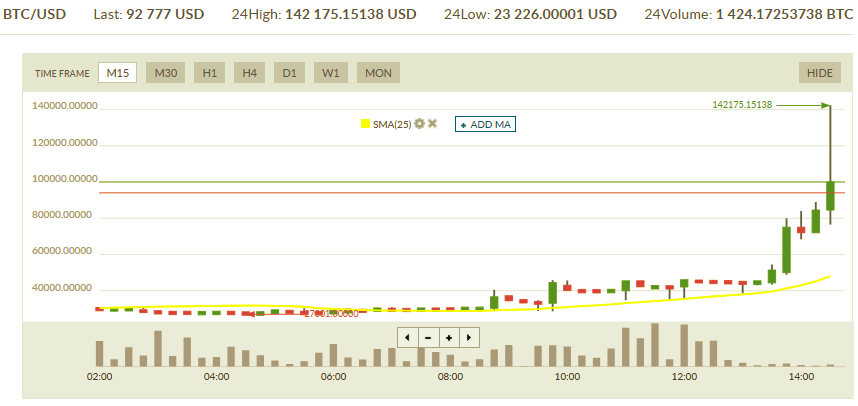Hide the chart with HIDE button
The height and width of the screenshot is (406, 858).
coord(819,73)
